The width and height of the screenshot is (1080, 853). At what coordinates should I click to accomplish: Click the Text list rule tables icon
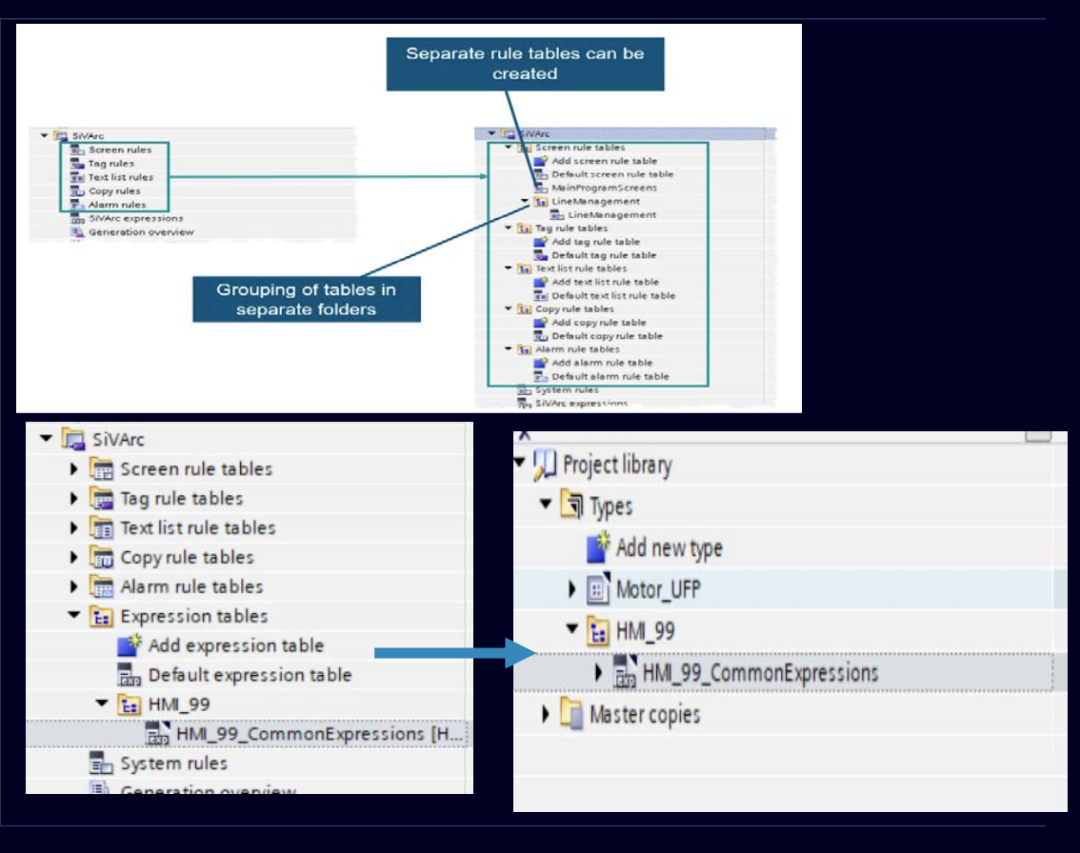102,528
